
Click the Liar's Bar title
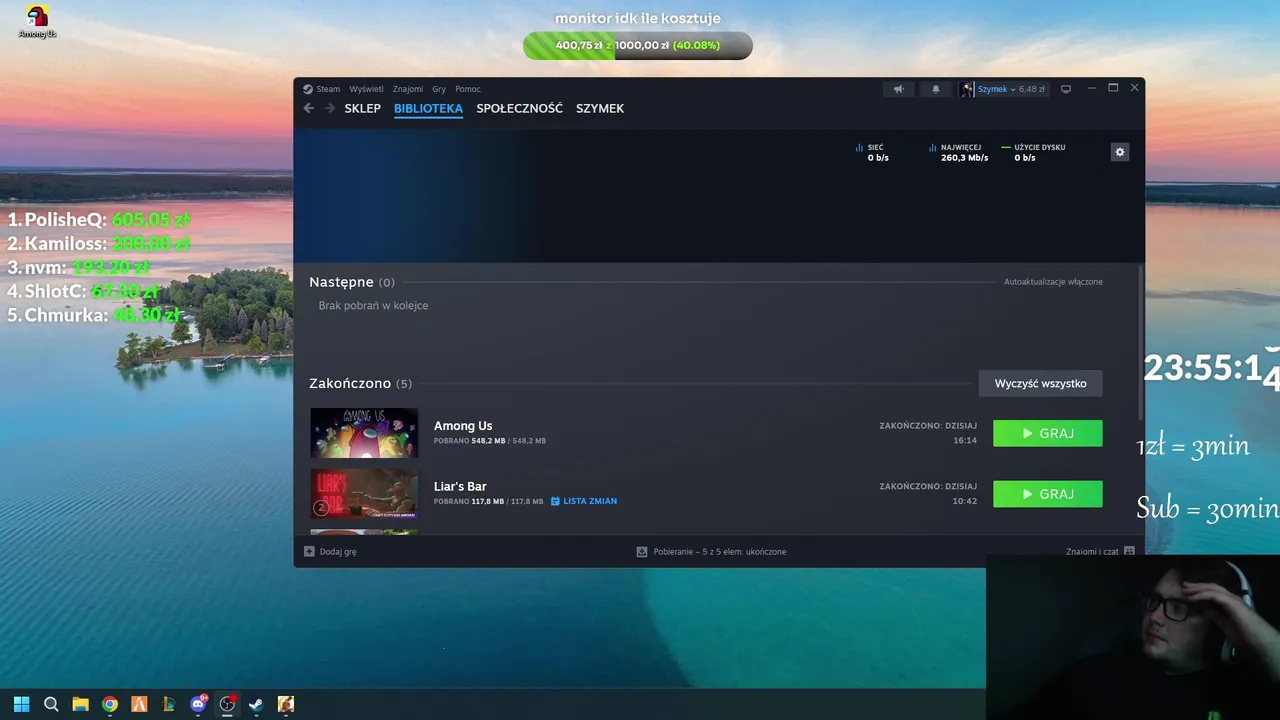pyautogui.click(x=460, y=486)
